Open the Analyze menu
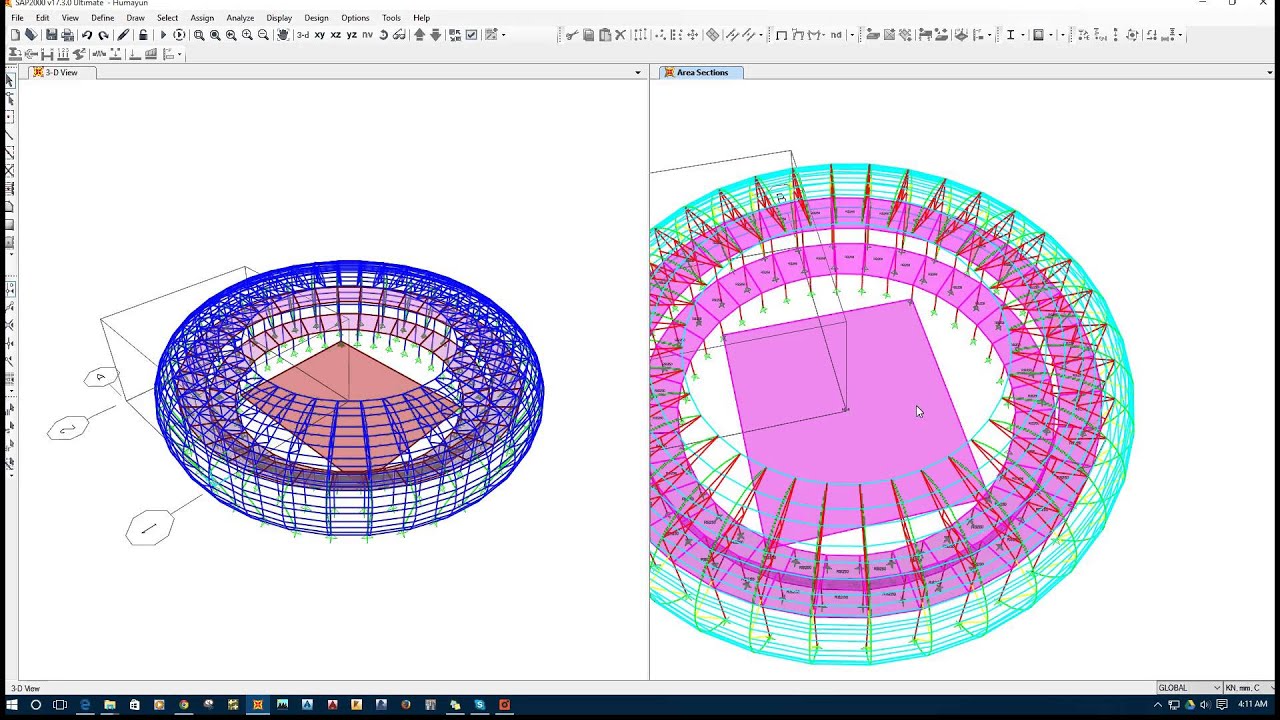The width and height of the screenshot is (1280, 720). 240,18
